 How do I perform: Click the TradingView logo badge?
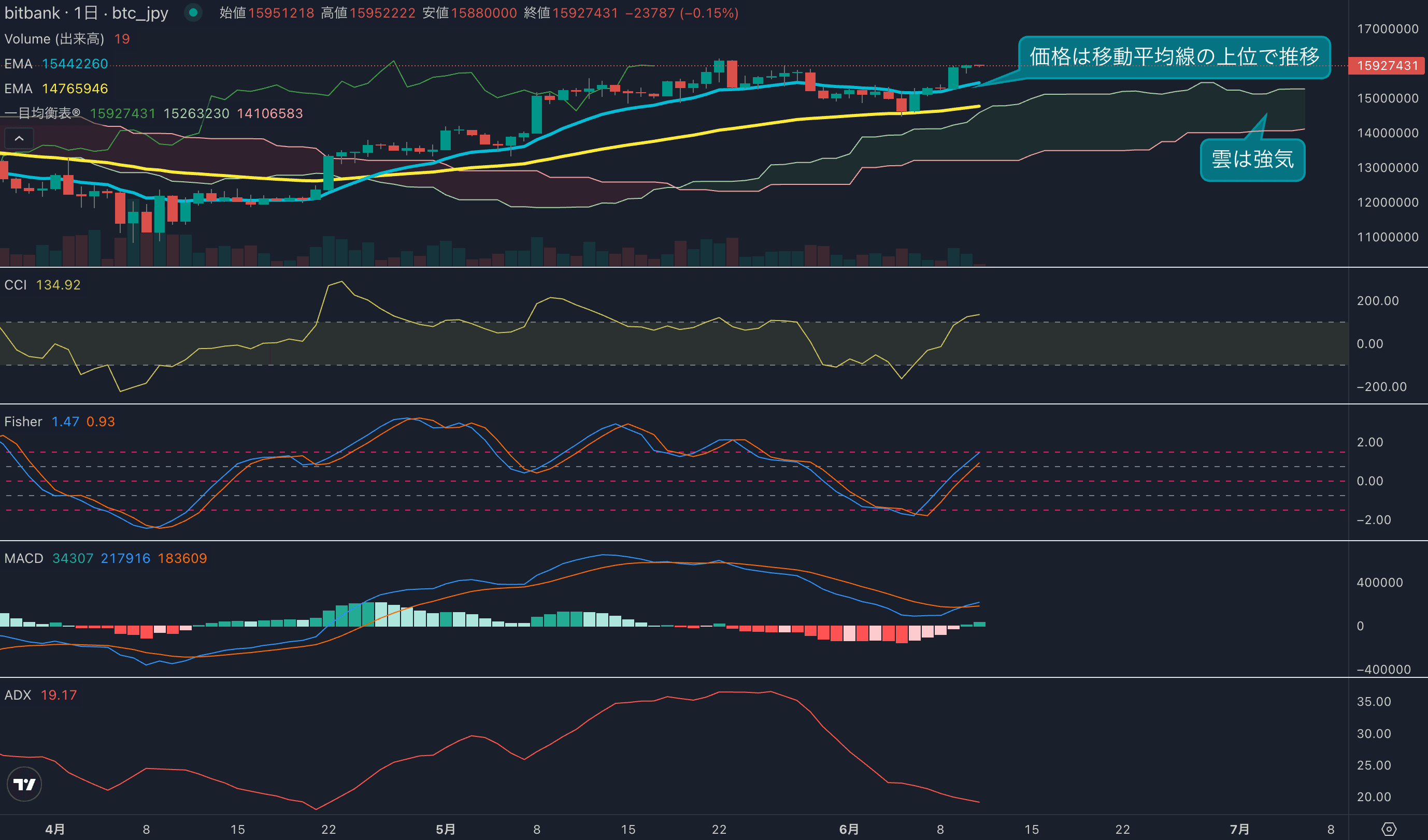pyautogui.click(x=24, y=784)
